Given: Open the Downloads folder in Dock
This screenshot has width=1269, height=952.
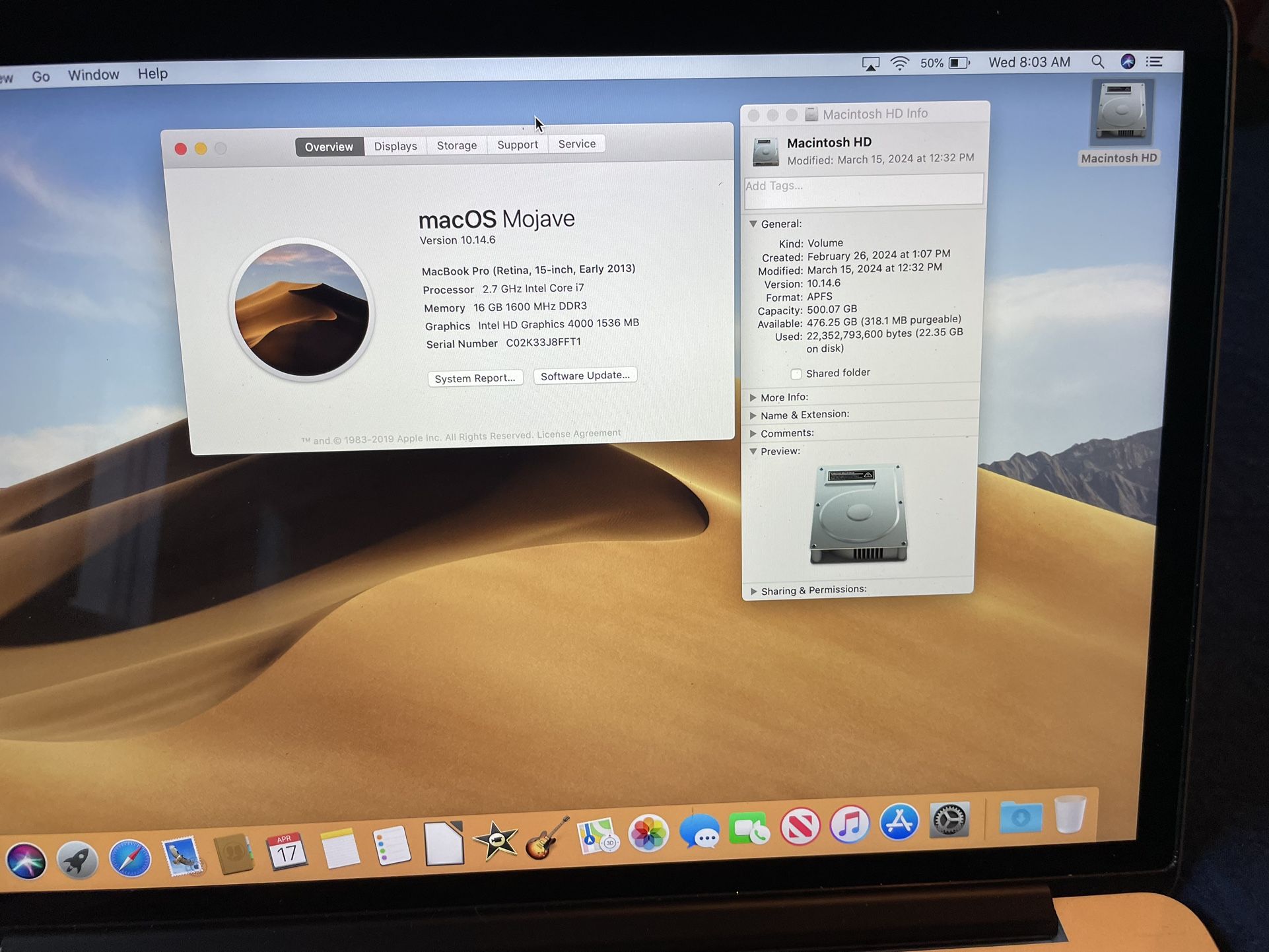Looking at the screenshot, I should (x=1021, y=817).
